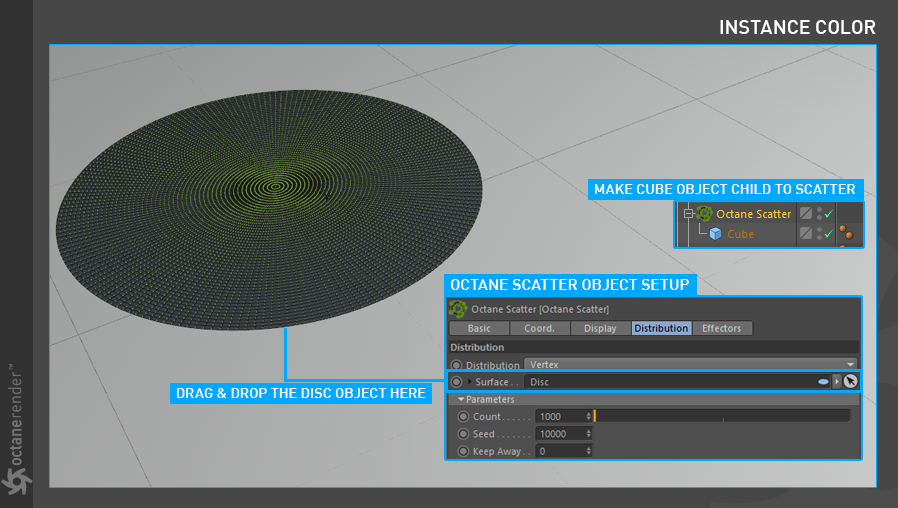
Task: Collapse the Octane Scatter tree node
Action: 688,214
